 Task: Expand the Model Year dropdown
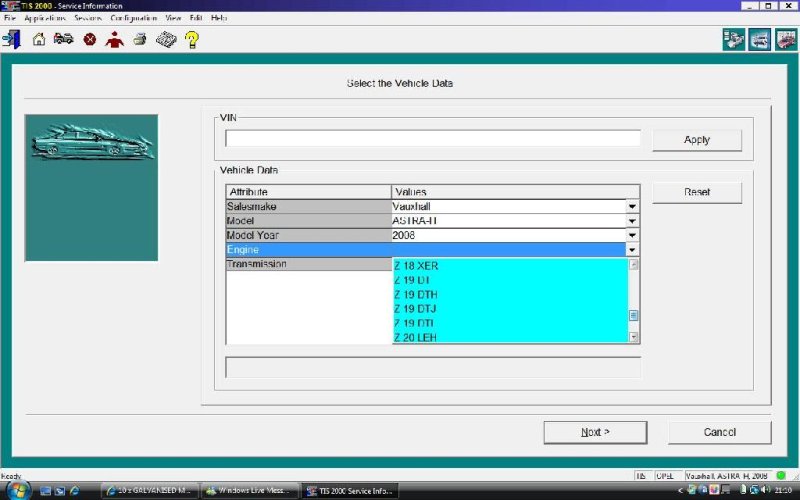pos(632,236)
